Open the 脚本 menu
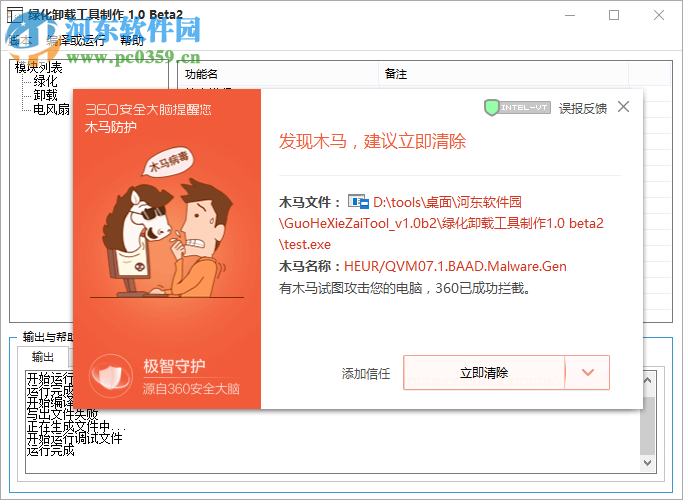Viewport: 683px width, 500px height. [x=20, y=41]
